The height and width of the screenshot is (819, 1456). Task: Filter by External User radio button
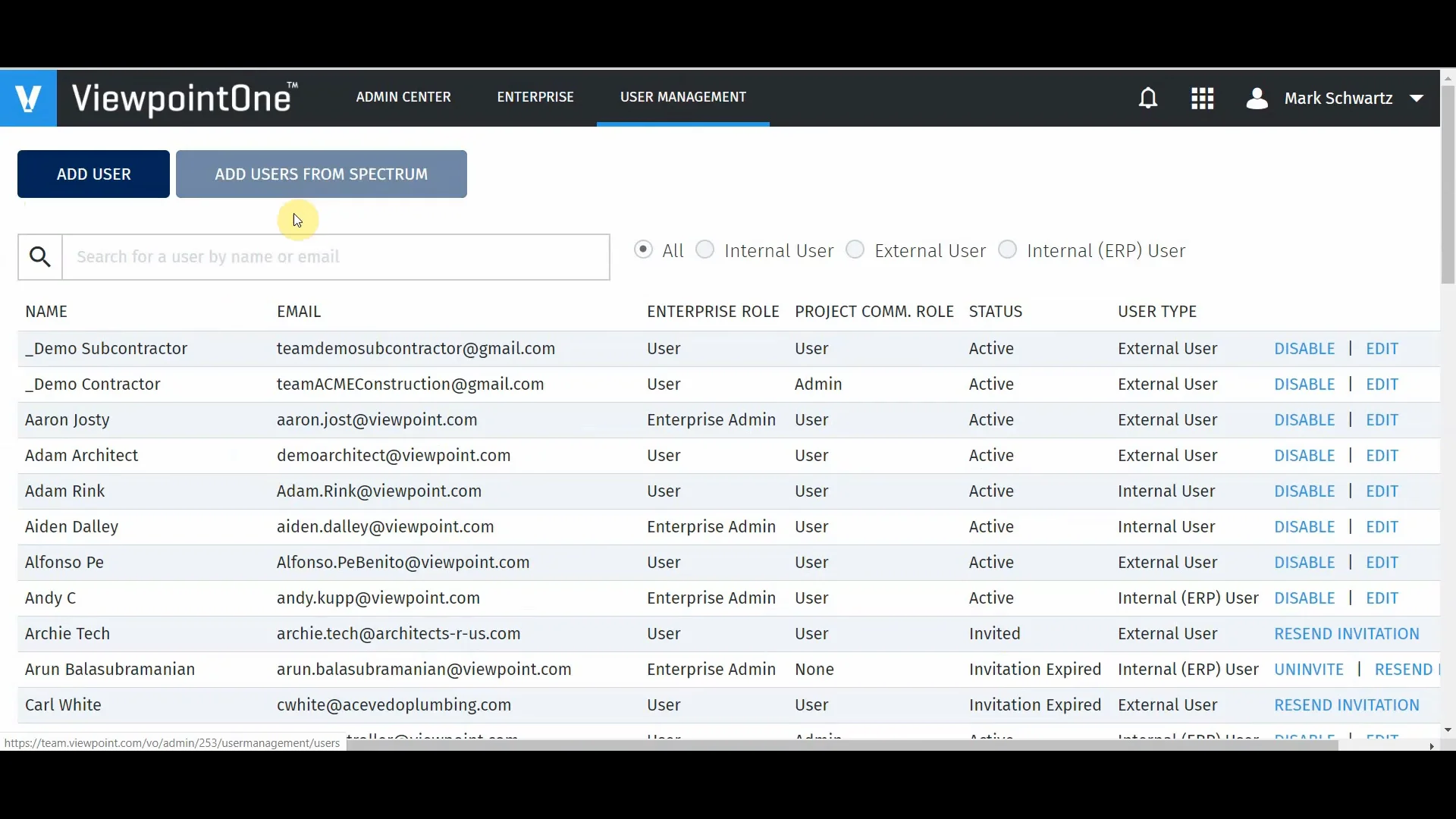pos(855,249)
